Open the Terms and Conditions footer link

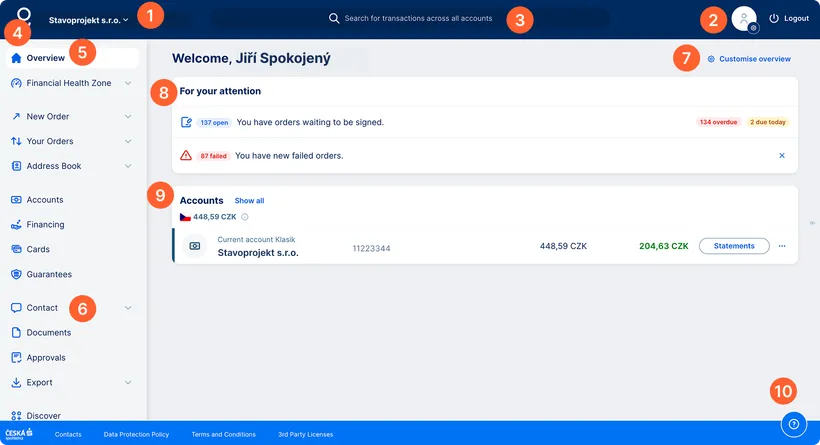tap(224, 435)
